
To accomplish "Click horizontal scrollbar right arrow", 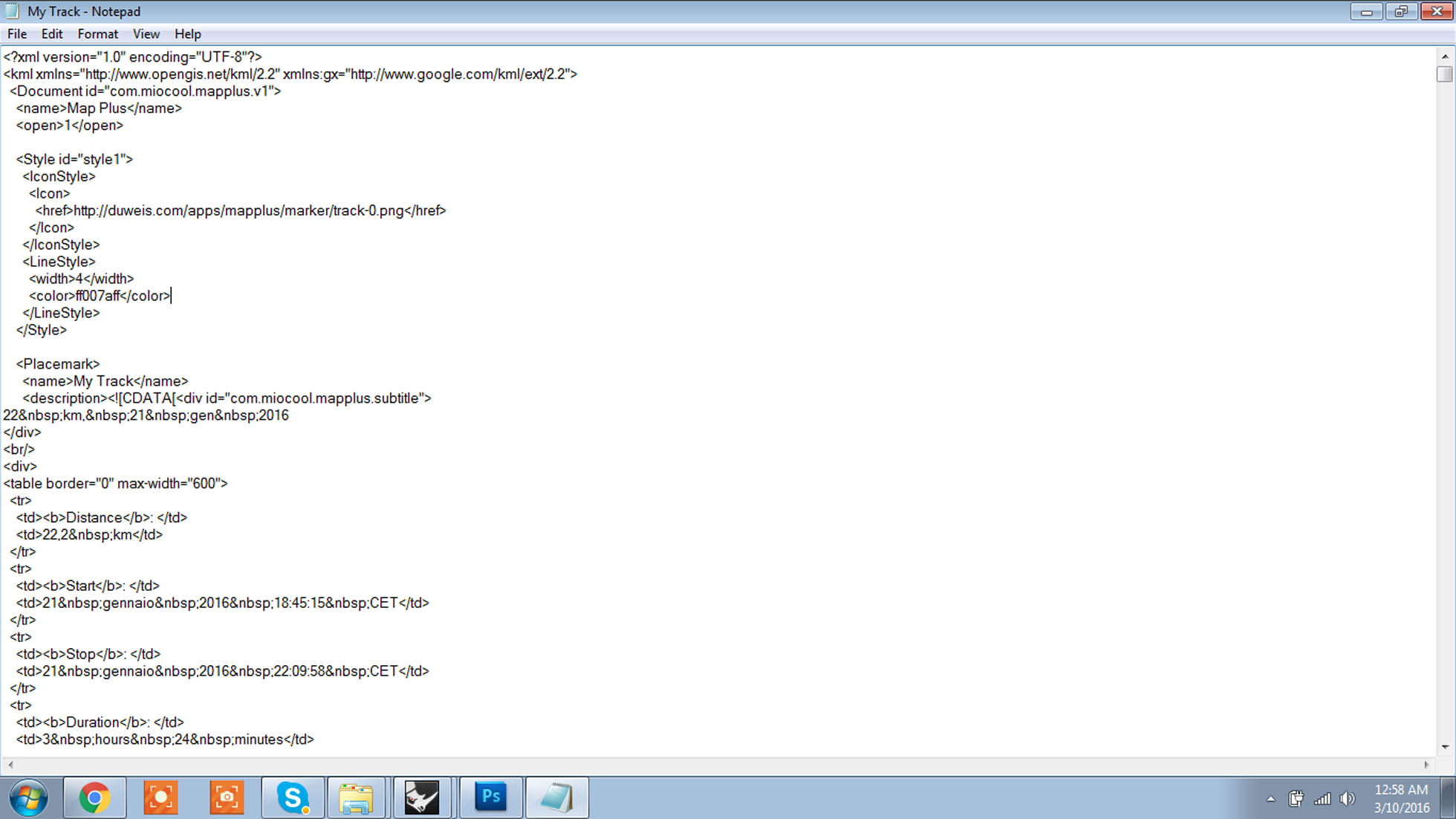I will (x=1426, y=764).
